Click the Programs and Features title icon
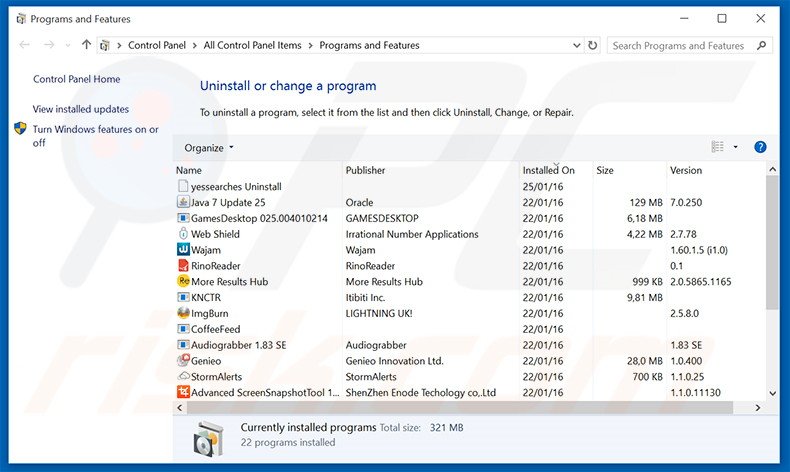790x472 pixels. click(21, 19)
